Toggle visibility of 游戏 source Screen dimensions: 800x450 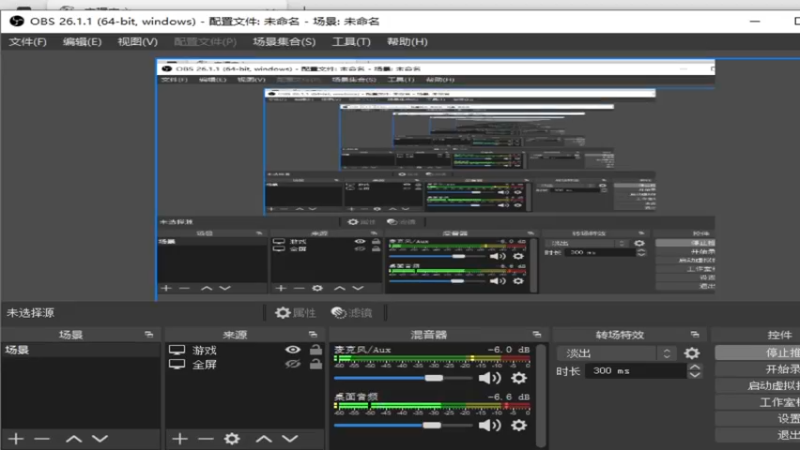pos(293,349)
